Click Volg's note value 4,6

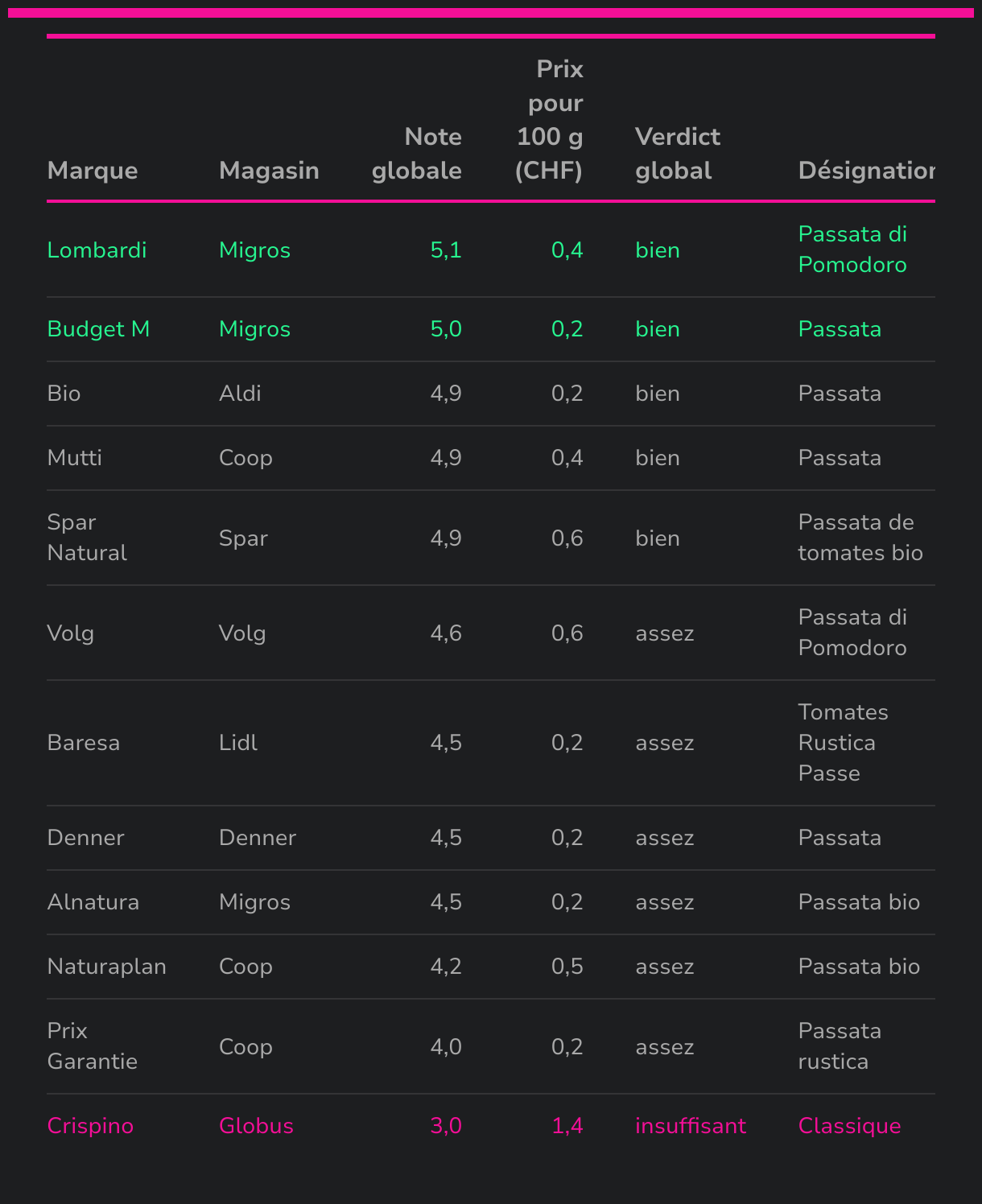pyautogui.click(x=446, y=633)
